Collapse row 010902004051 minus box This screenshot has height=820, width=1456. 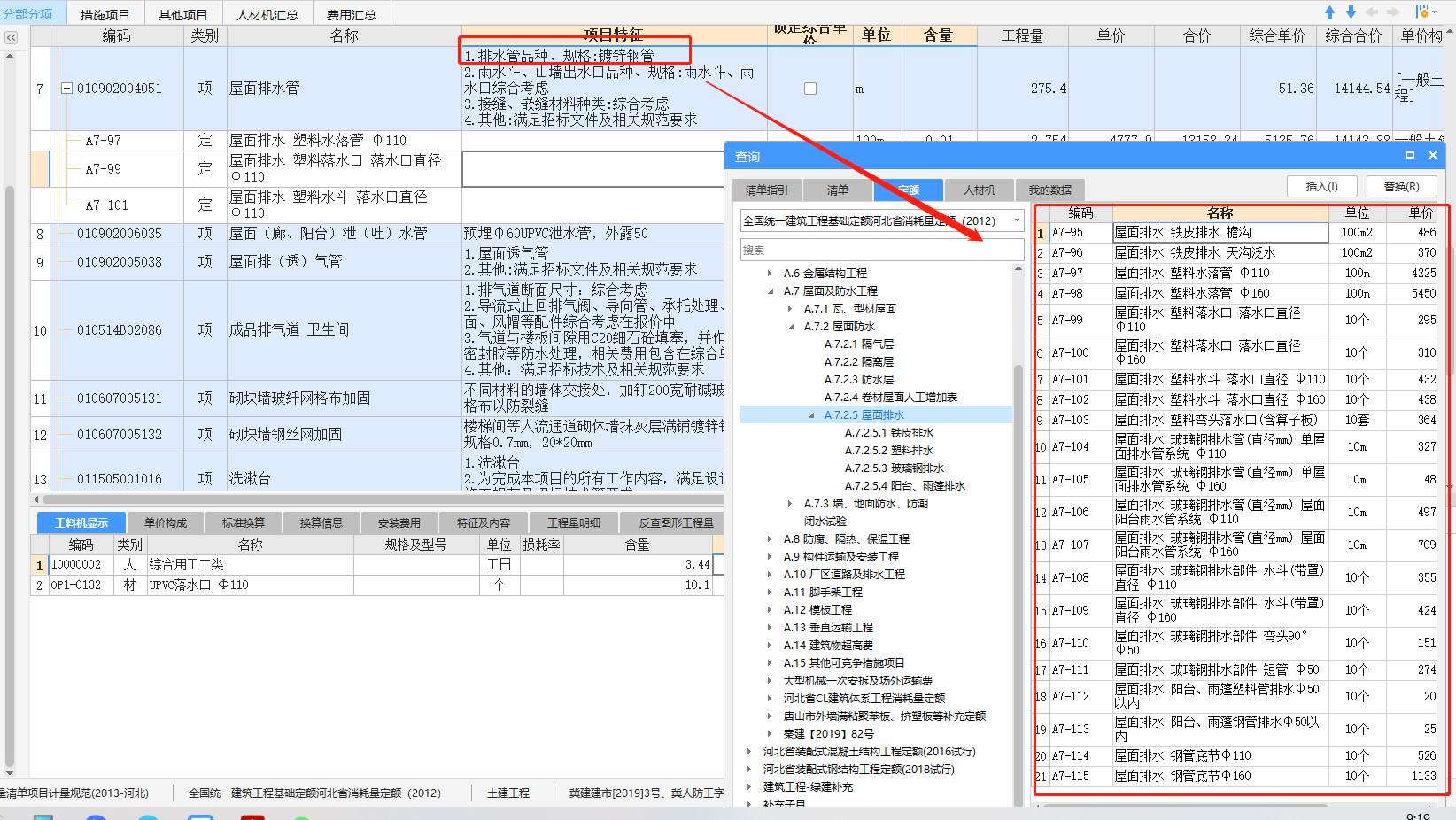(66, 89)
